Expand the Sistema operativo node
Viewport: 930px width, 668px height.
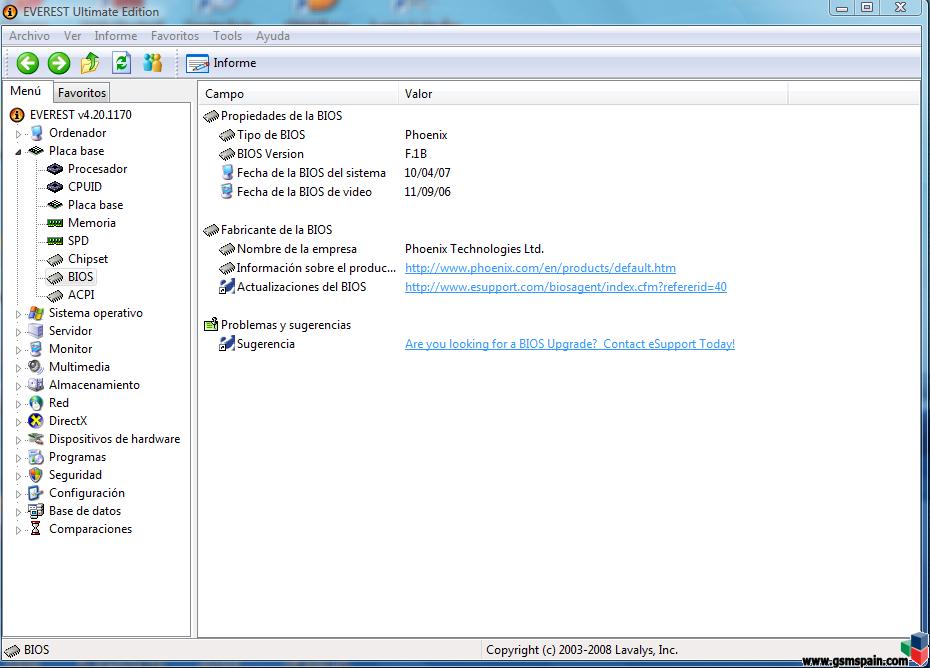point(18,314)
